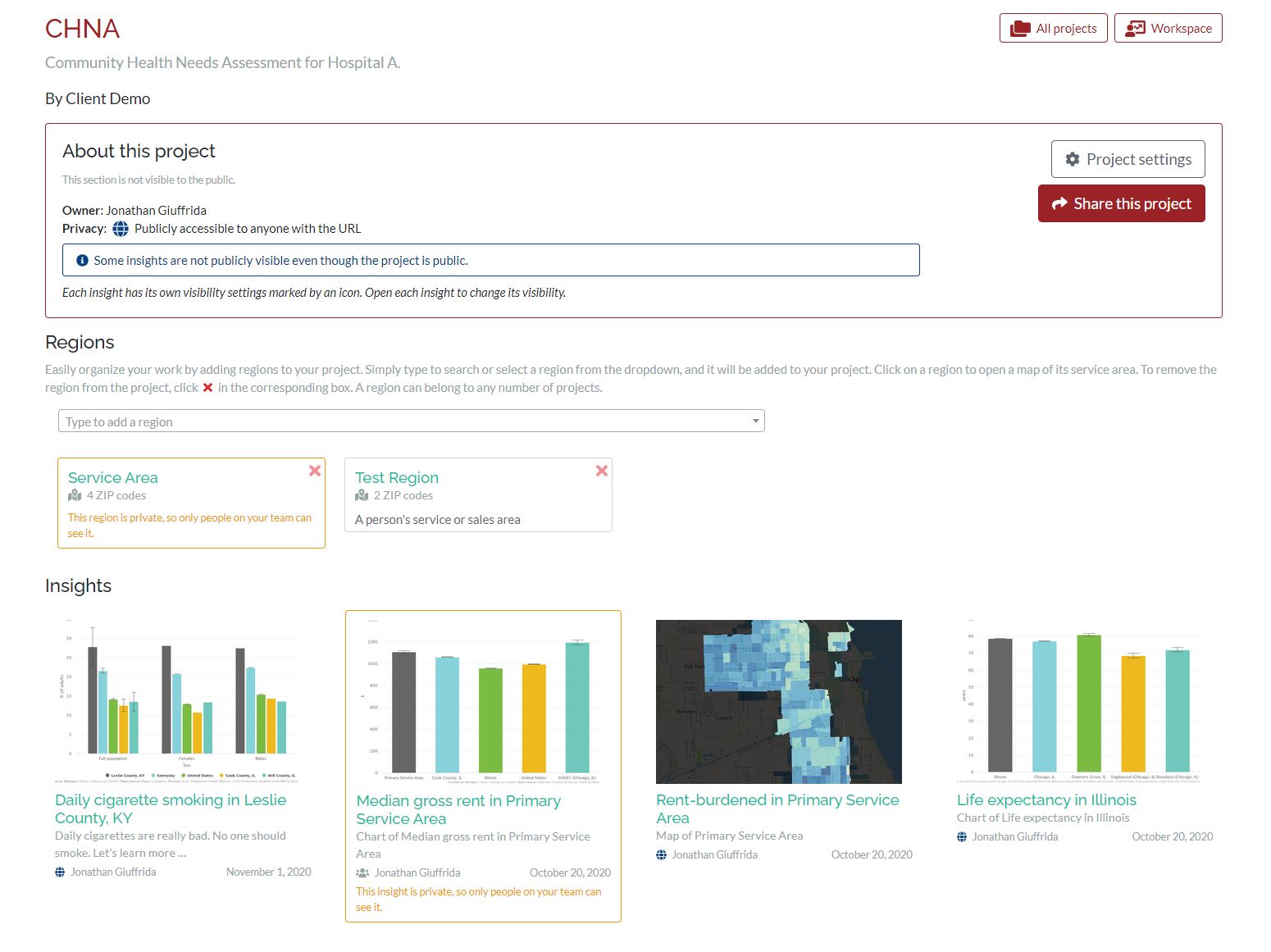Type in the add a region field
The image size is (1271, 952).
(x=402, y=421)
